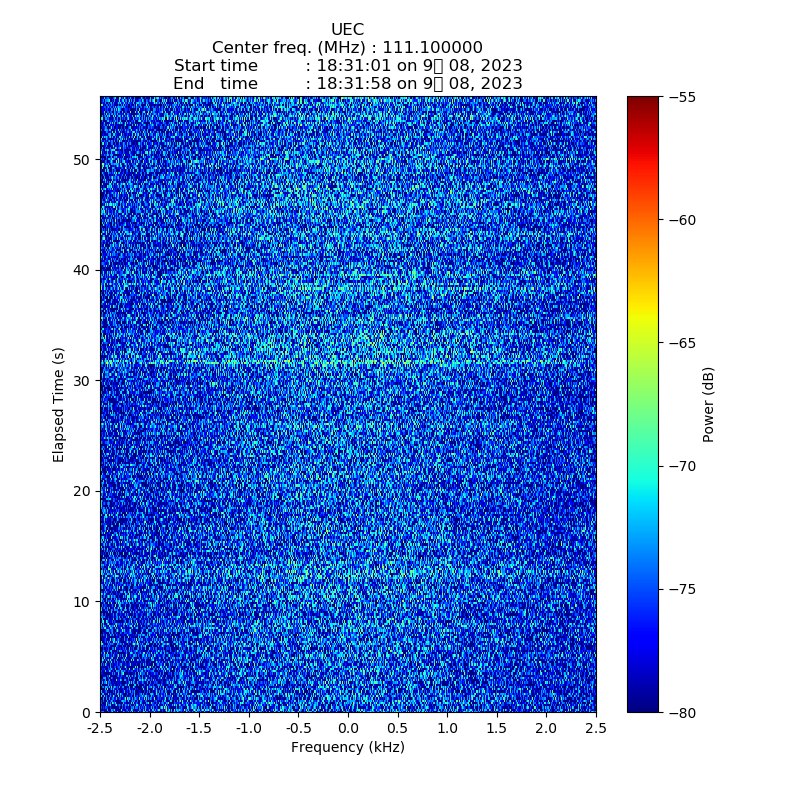Click the 30 elapsed time tick label
The height and width of the screenshot is (800, 800).
[82, 381]
